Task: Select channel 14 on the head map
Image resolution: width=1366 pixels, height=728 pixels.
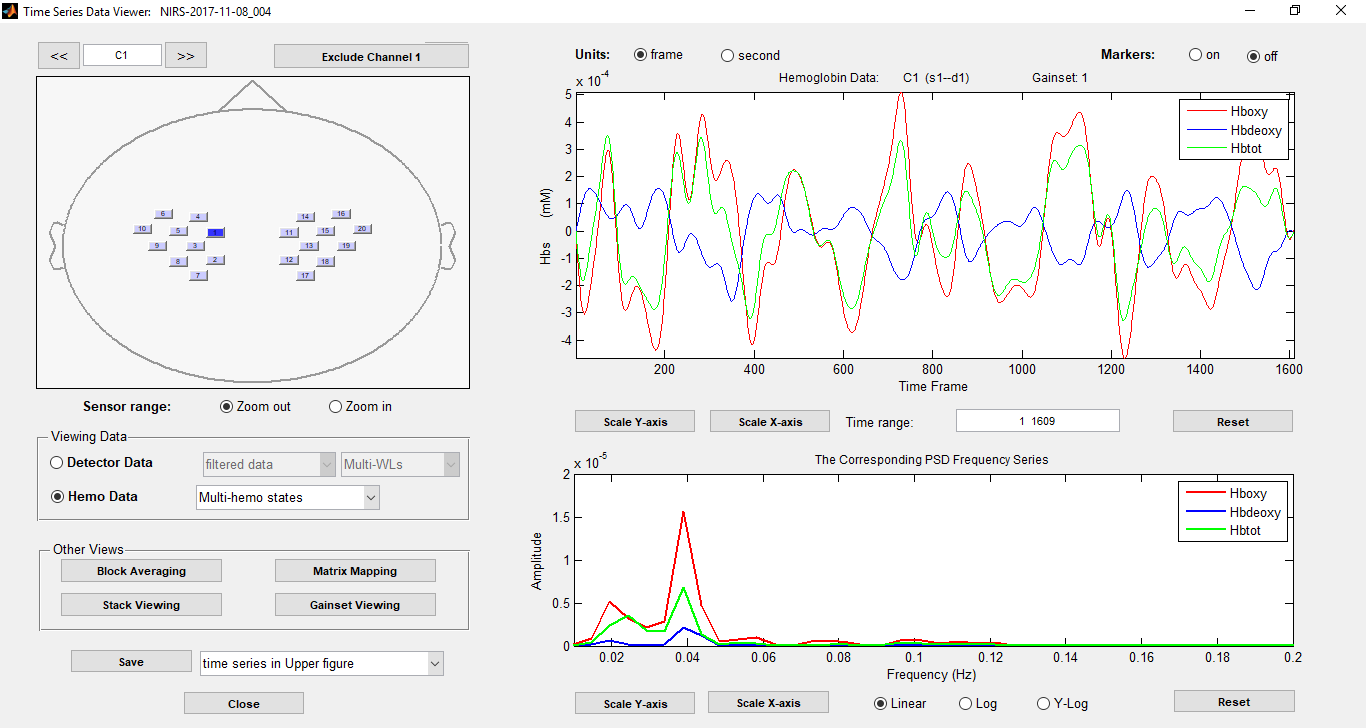Action: tap(305, 216)
